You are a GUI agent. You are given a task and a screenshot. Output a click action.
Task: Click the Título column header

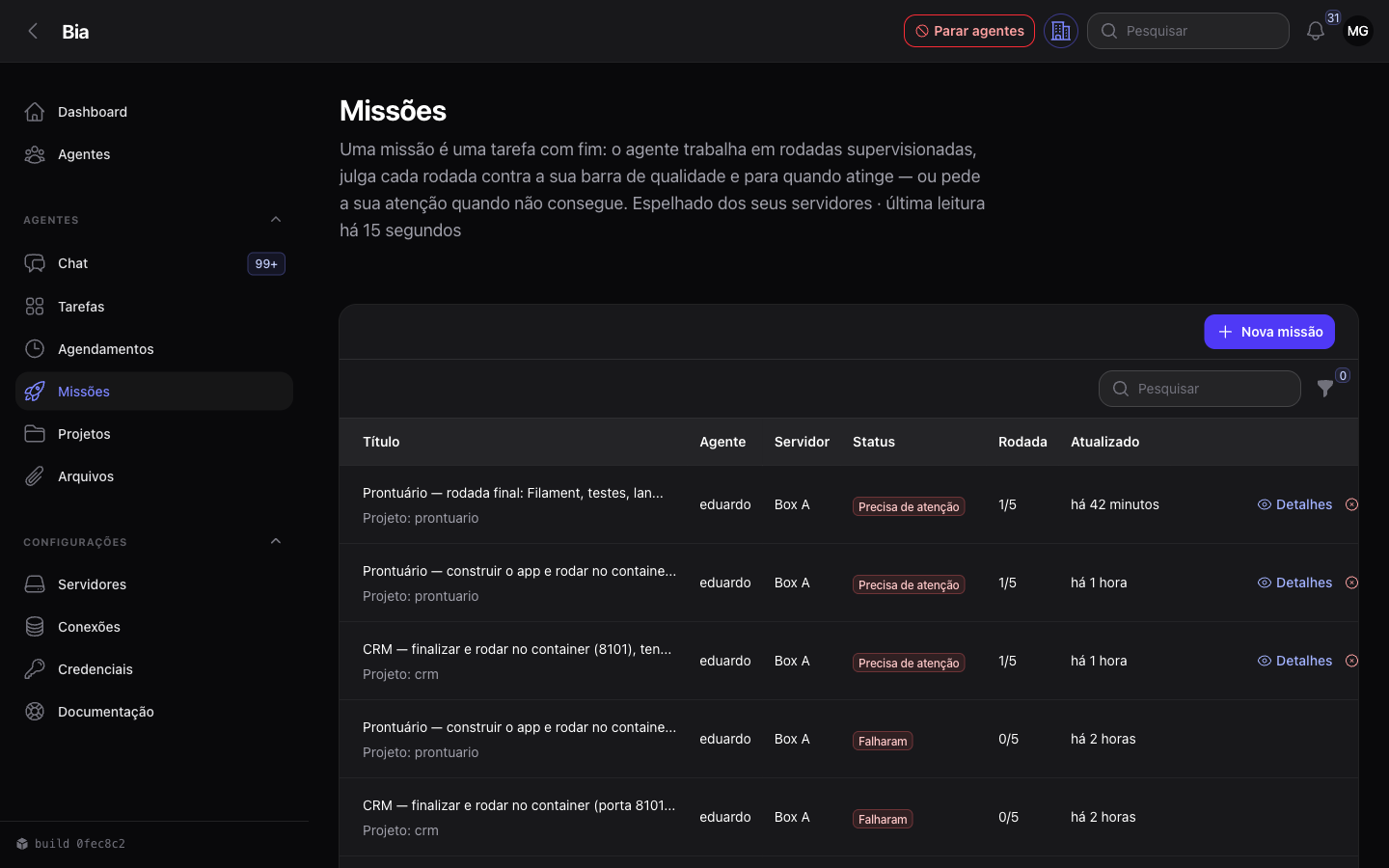point(381,442)
